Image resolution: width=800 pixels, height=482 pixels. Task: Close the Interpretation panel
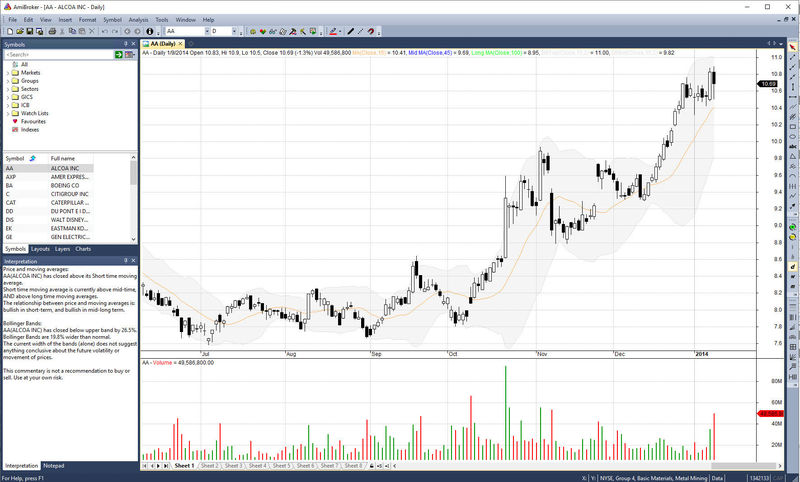[x=134, y=261]
